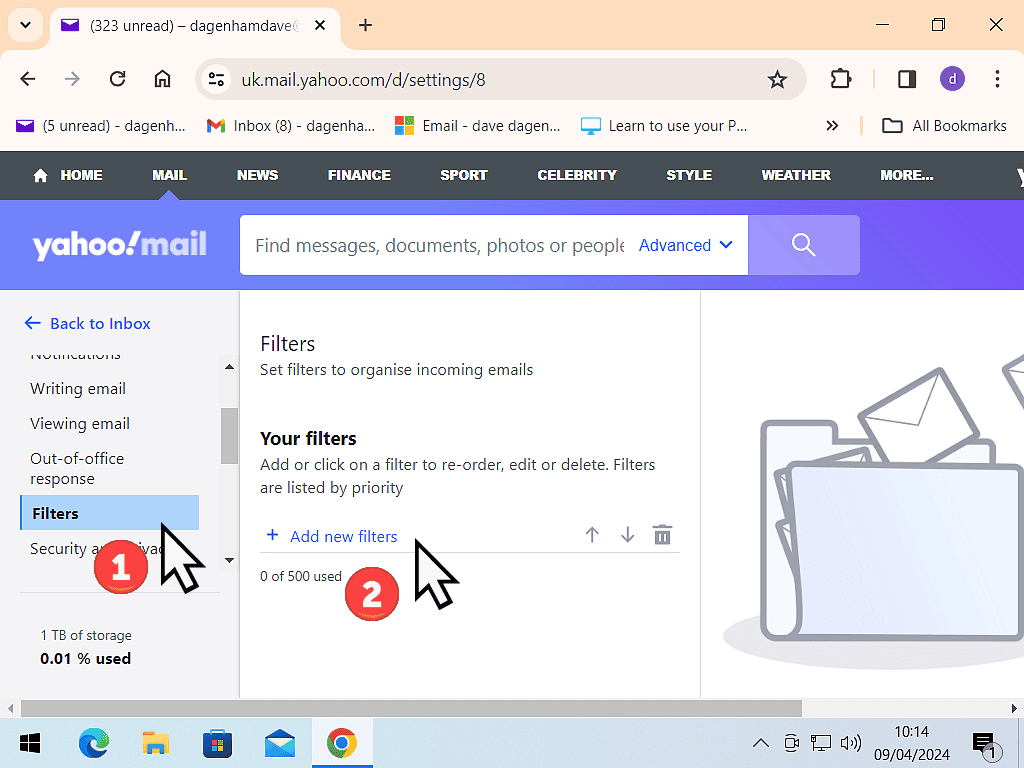Screen dimensions: 1024x768
Task: Move filter up with up arrow
Action: tap(592, 535)
